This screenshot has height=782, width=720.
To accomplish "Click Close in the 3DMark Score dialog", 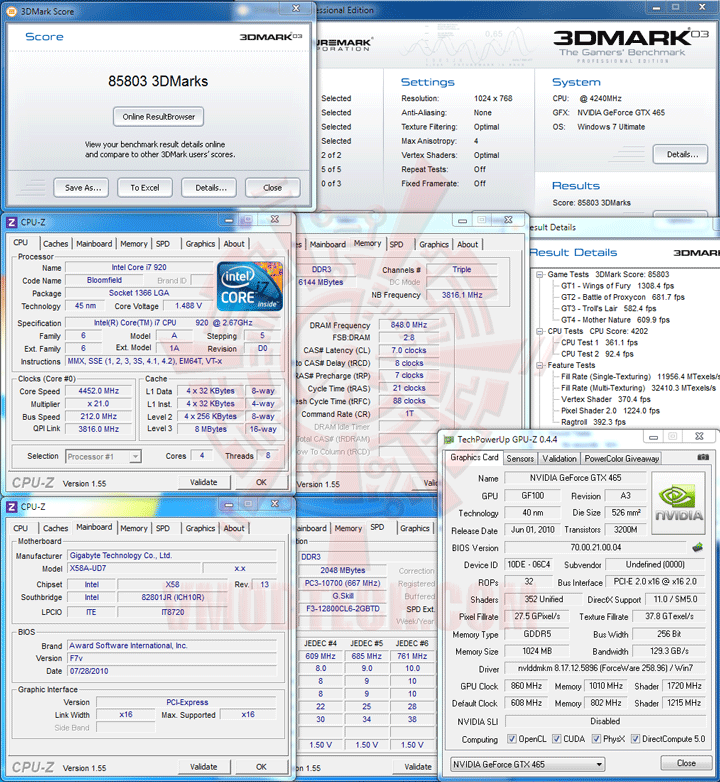I will point(273,188).
